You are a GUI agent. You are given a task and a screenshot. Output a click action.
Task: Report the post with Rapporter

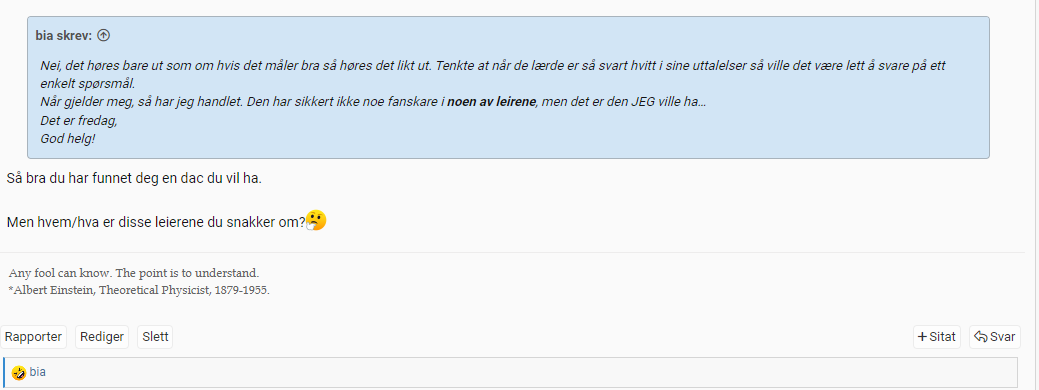[33, 337]
